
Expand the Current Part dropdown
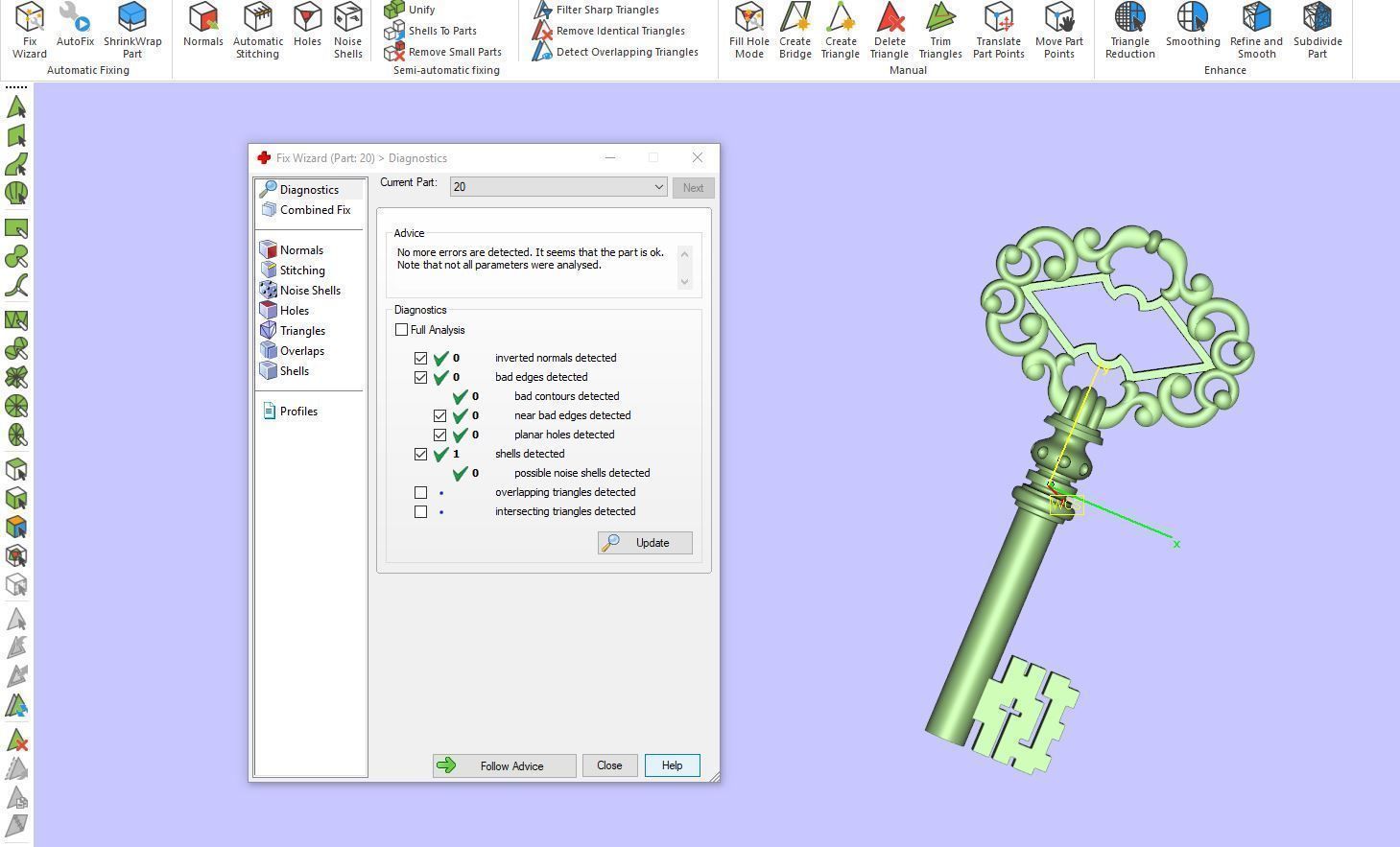(x=658, y=187)
